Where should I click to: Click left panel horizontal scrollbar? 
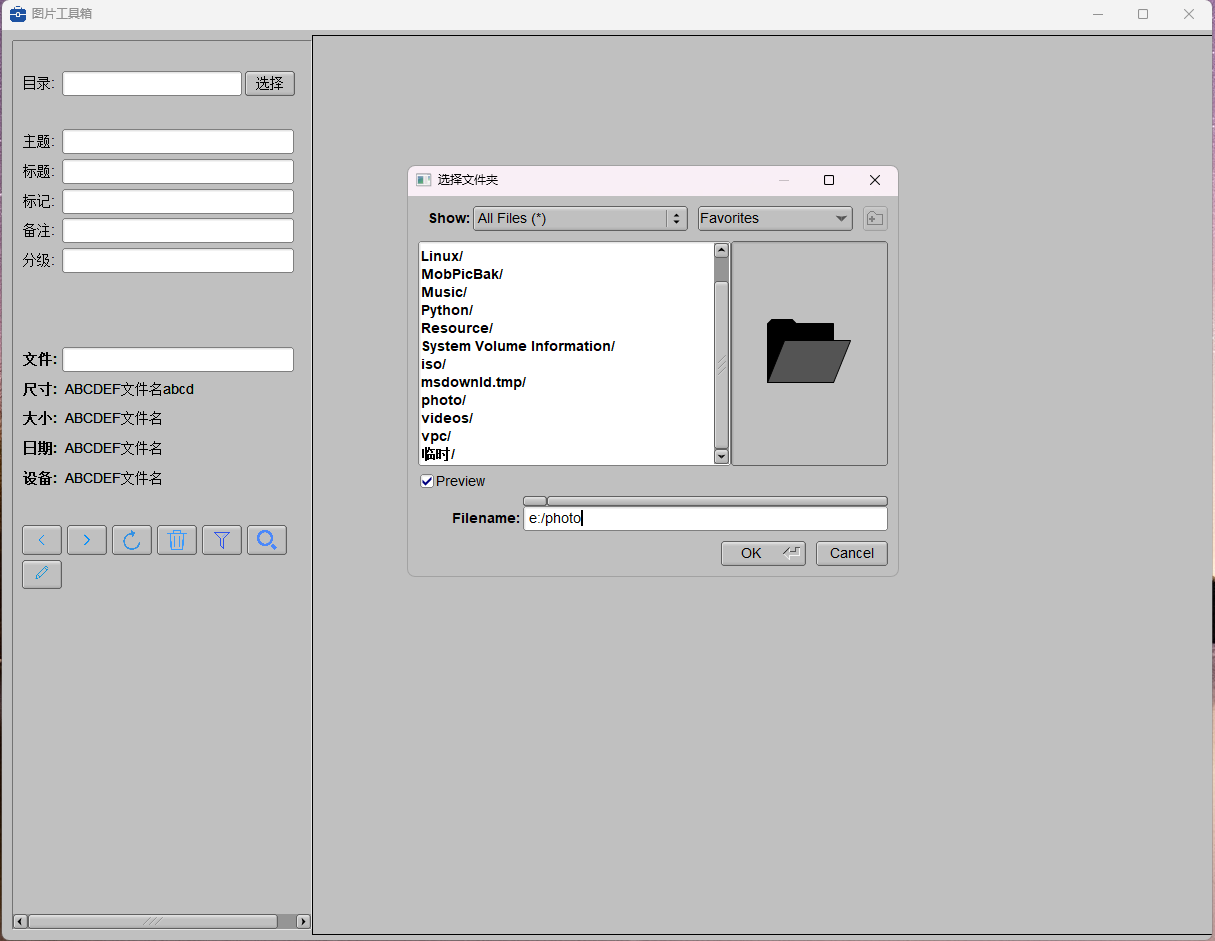pos(152,921)
